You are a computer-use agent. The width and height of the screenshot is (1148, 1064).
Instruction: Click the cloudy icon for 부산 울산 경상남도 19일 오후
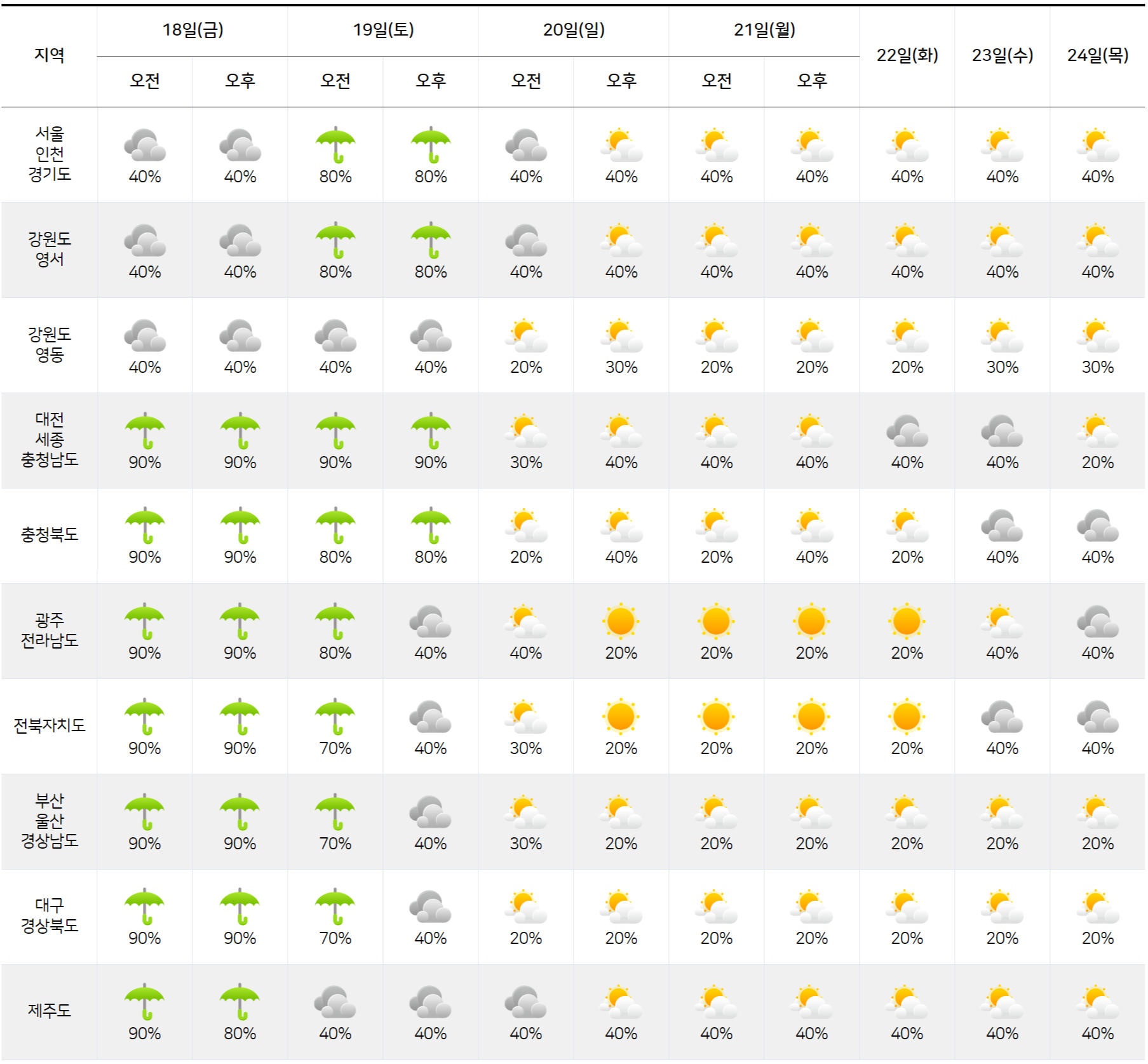pyautogui.click(x=431, y=812)
